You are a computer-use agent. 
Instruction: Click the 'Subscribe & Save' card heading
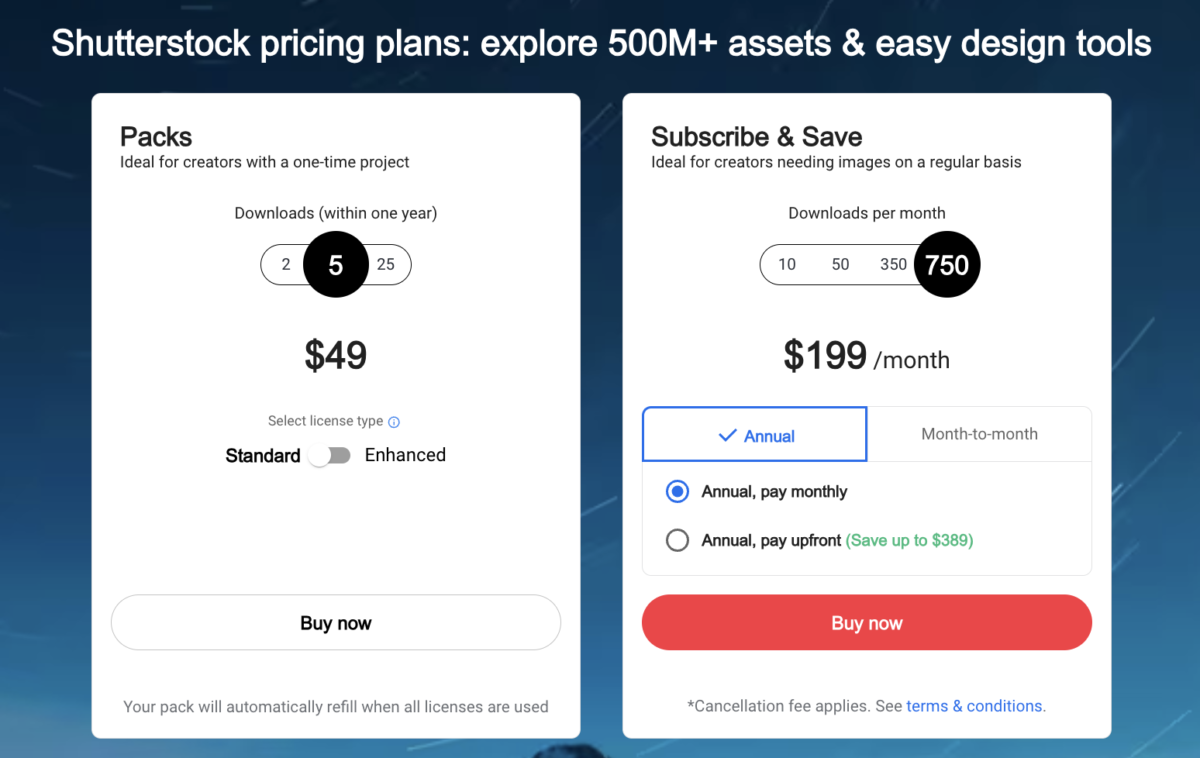[x=756, y=137]
